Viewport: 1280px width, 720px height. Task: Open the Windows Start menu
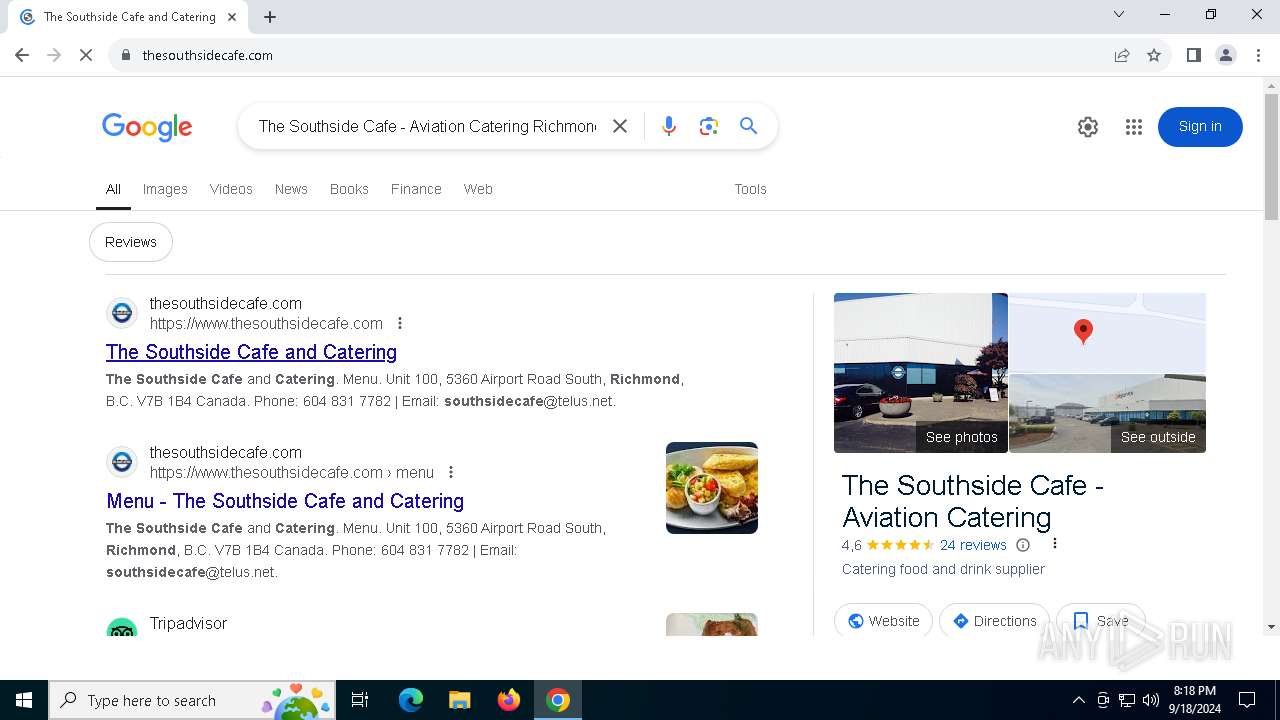pos(24,700)
